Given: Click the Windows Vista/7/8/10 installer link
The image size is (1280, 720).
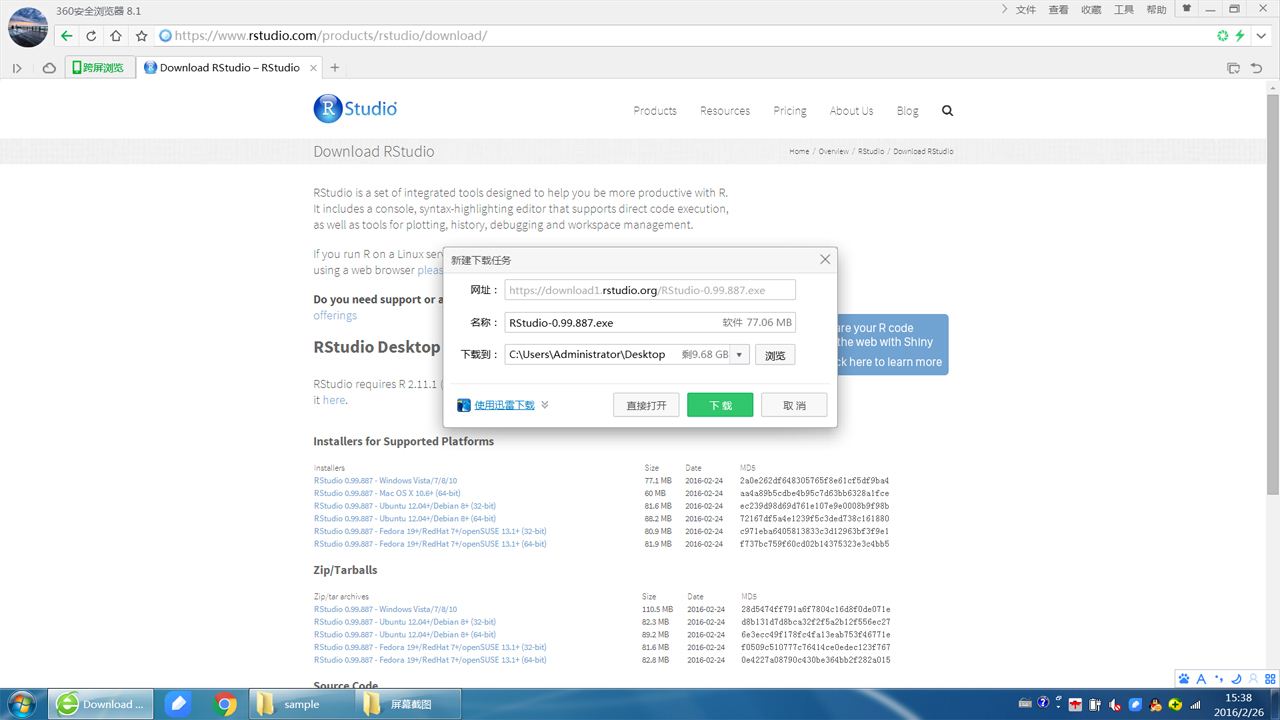Looking at the screenshot, I should pyautogui.click(x=385, y=481).
